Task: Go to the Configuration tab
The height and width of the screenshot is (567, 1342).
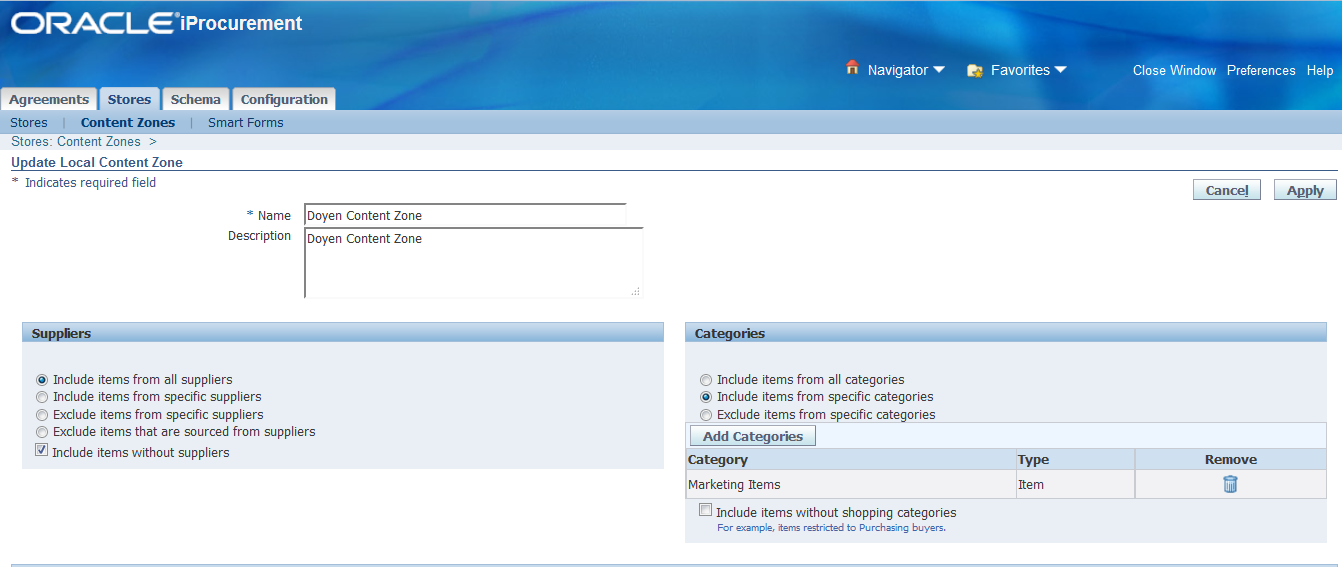Action: click(x=284, y=99)
